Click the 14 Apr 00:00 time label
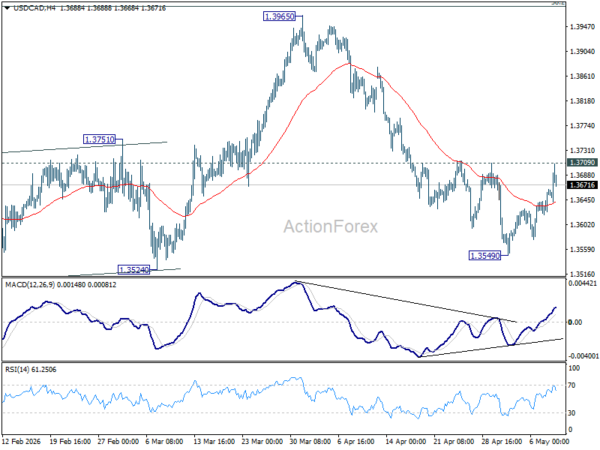Image resolution: width=600 pixels, height=450 pixels. (406, 441)
